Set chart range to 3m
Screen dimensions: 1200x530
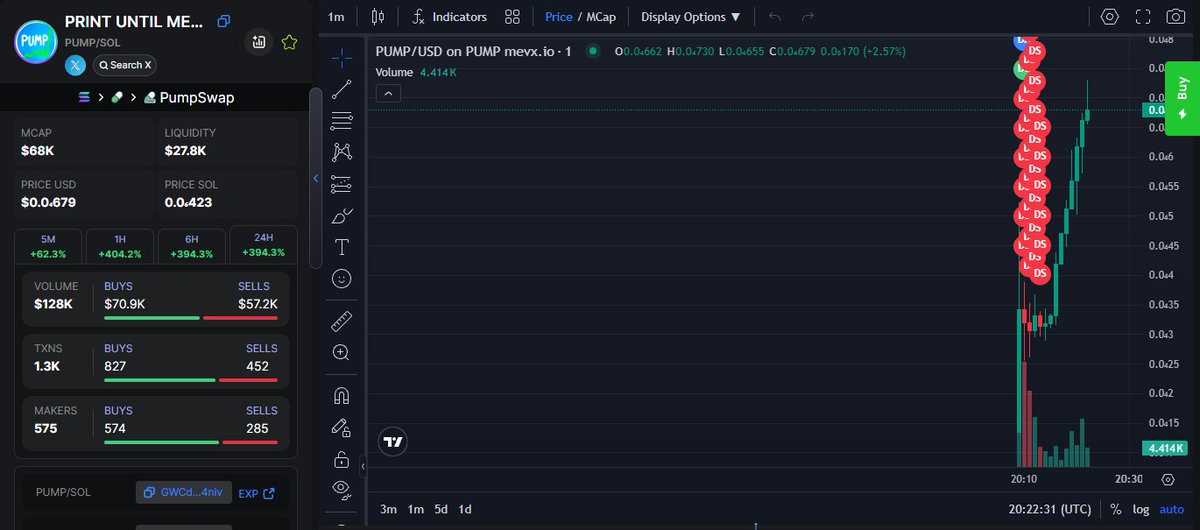(388, 509)
